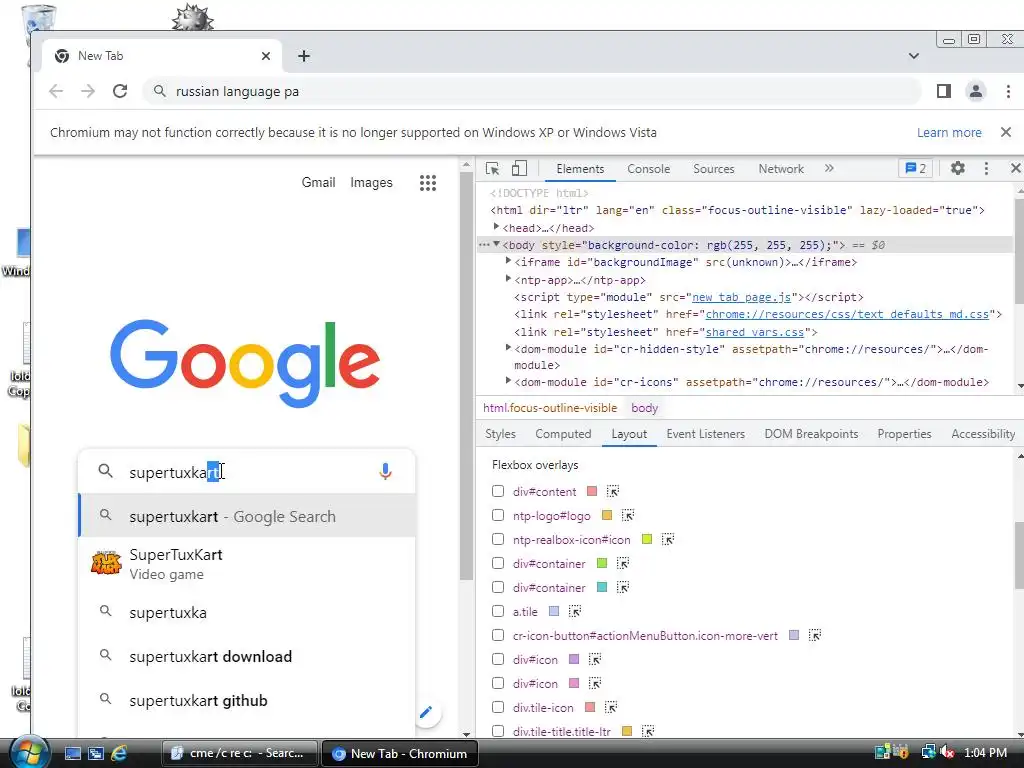Check the cr-icon-button#actionMenuButton overlay checkbox

click(498, 635)
